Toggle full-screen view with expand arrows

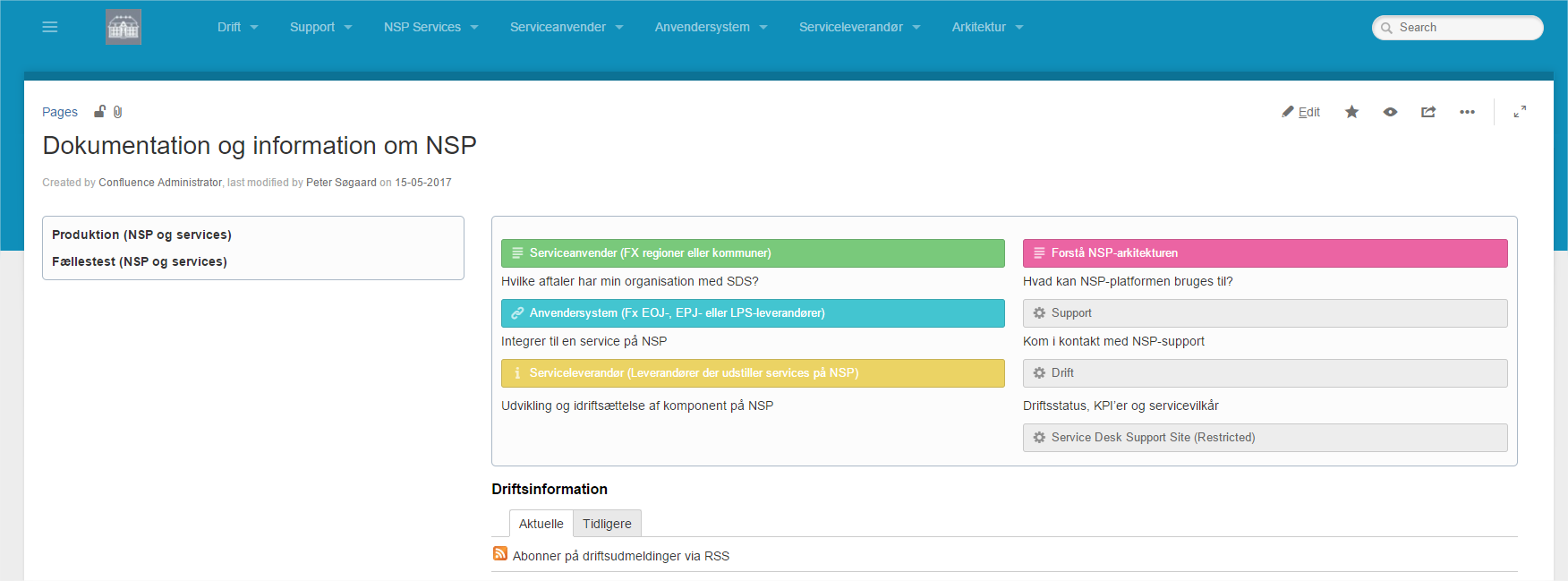1520,112
